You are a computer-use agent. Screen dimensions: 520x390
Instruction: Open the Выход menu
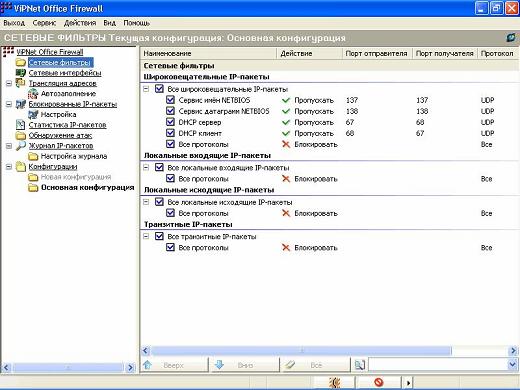coord(14,23)
